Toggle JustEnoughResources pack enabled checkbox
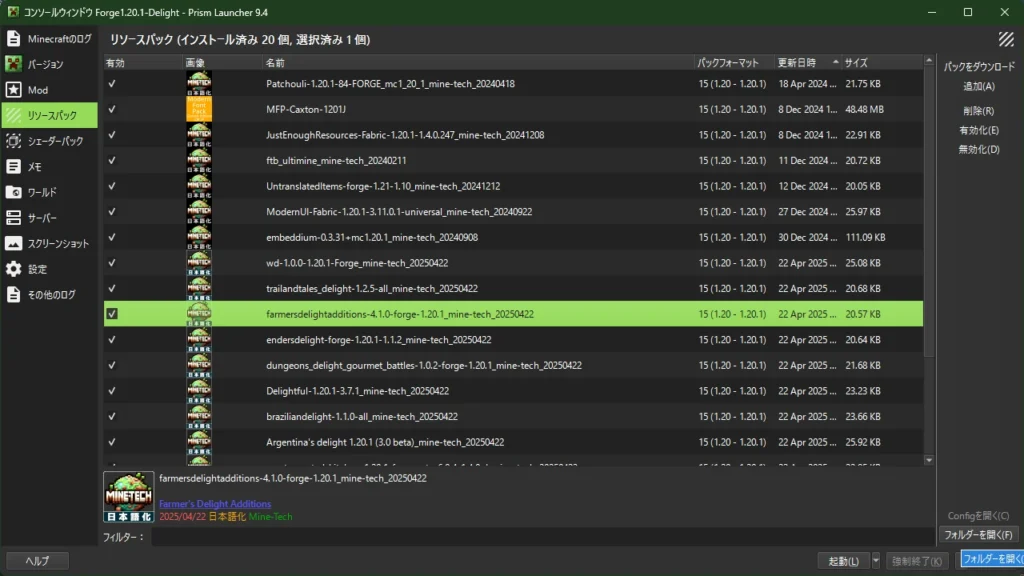 point(112,135)
